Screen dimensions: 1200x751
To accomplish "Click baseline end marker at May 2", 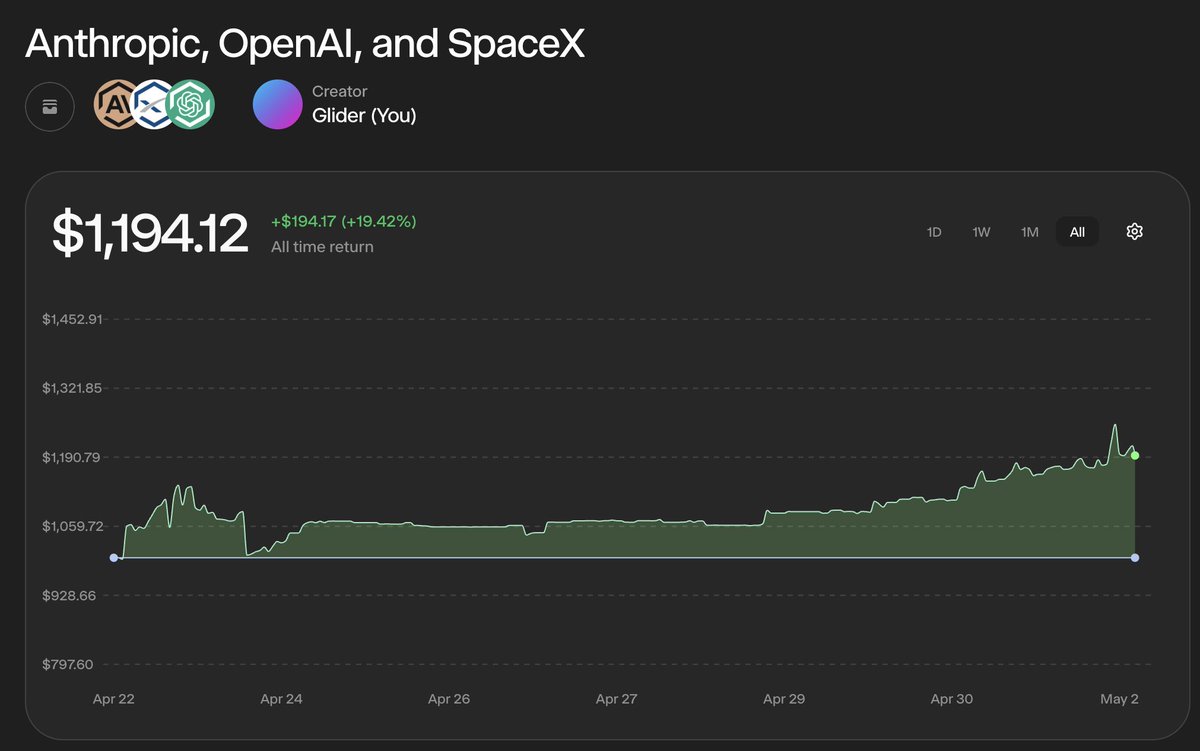I will (x=1135, y=558).
